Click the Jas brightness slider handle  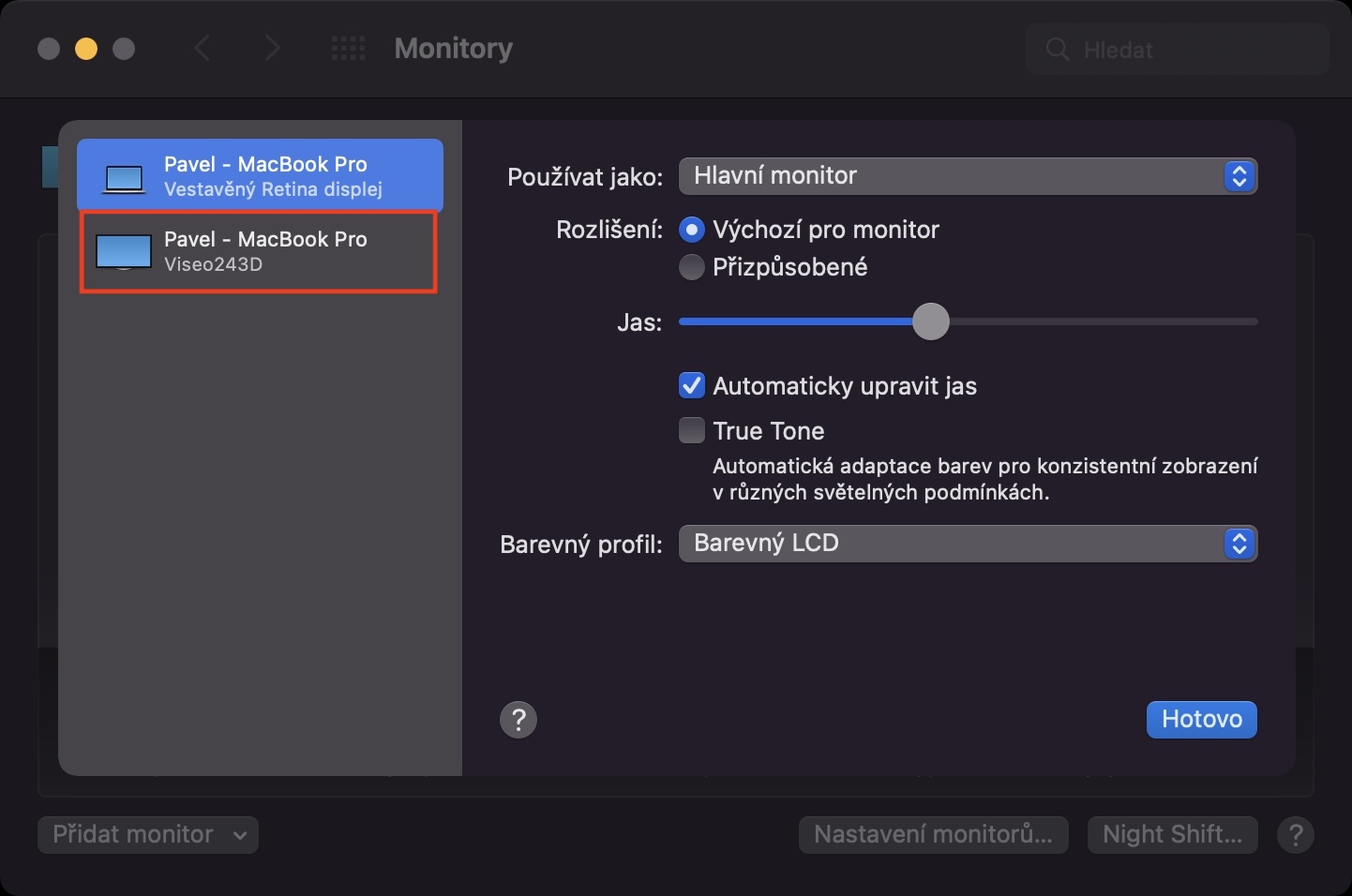(x=931, y=321)
